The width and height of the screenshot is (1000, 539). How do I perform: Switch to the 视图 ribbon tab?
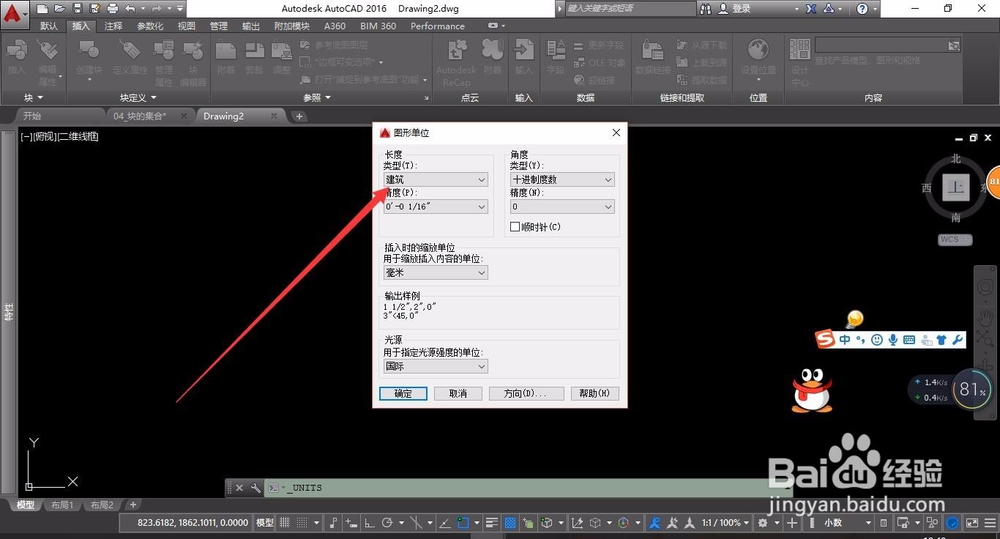coord(186,26)
